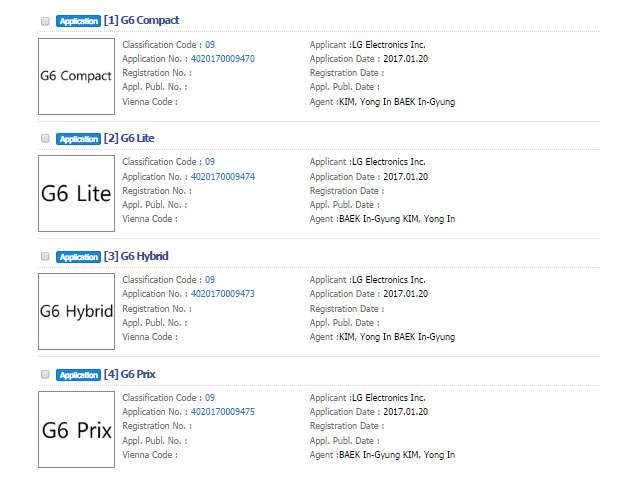
Task: Open the [4] G6 Prix title link
Action: pos(130,374)
